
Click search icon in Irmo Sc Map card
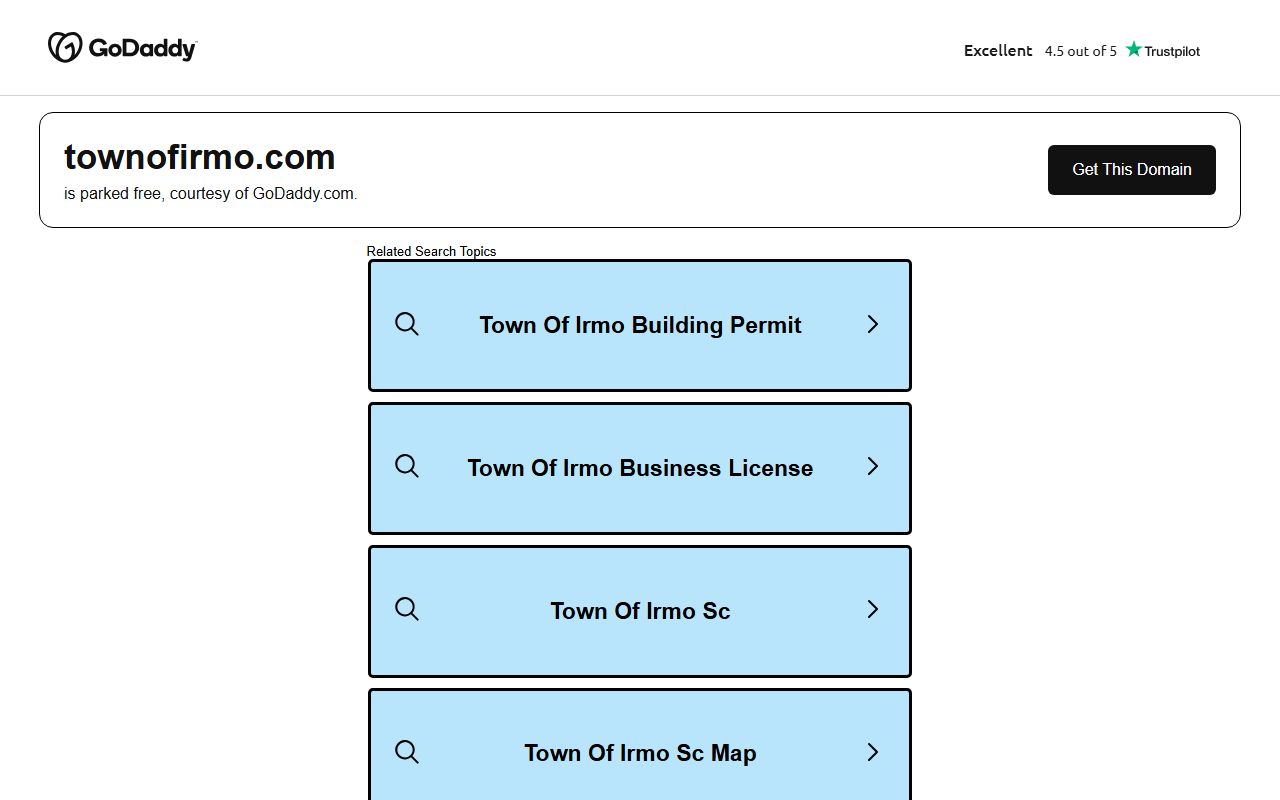407,752
